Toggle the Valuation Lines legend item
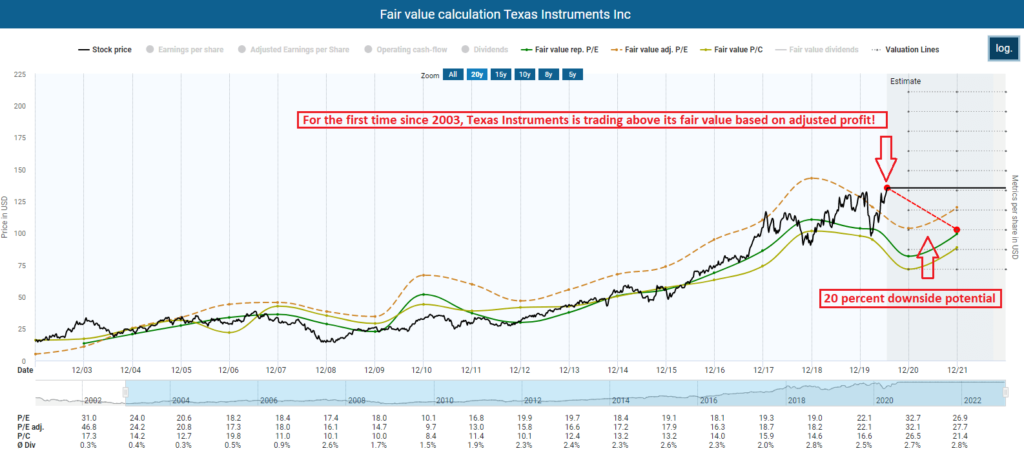The width and height of the screenshot is (1024, 453). pos(905,49)
